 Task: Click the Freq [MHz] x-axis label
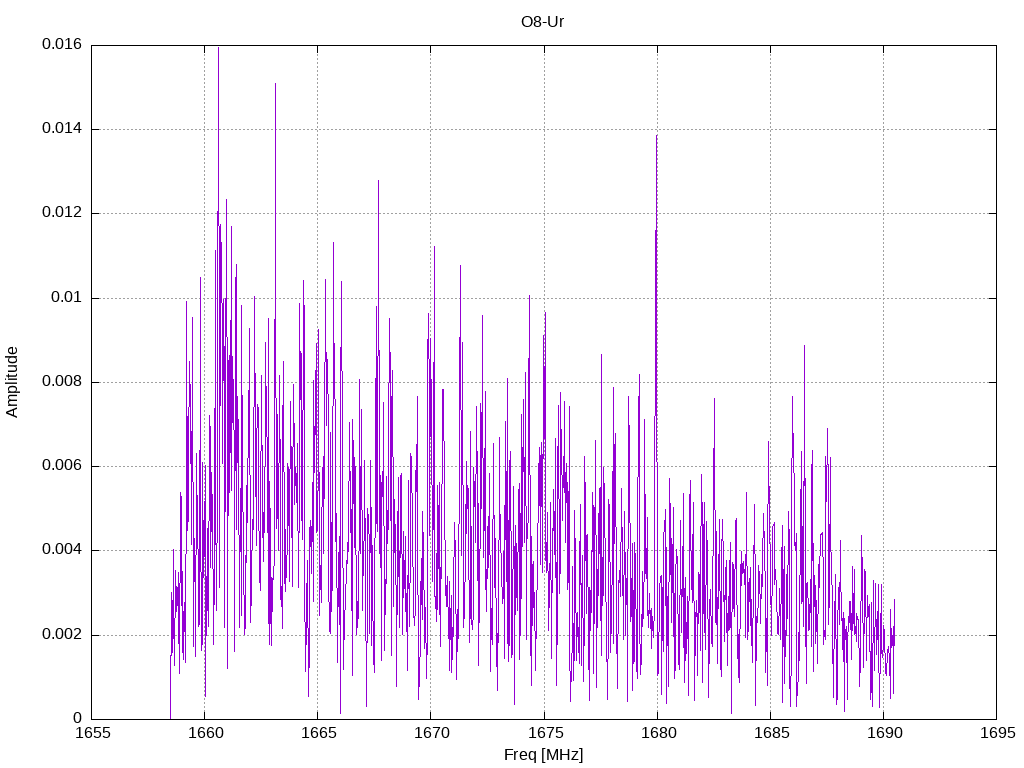point(543,755)
